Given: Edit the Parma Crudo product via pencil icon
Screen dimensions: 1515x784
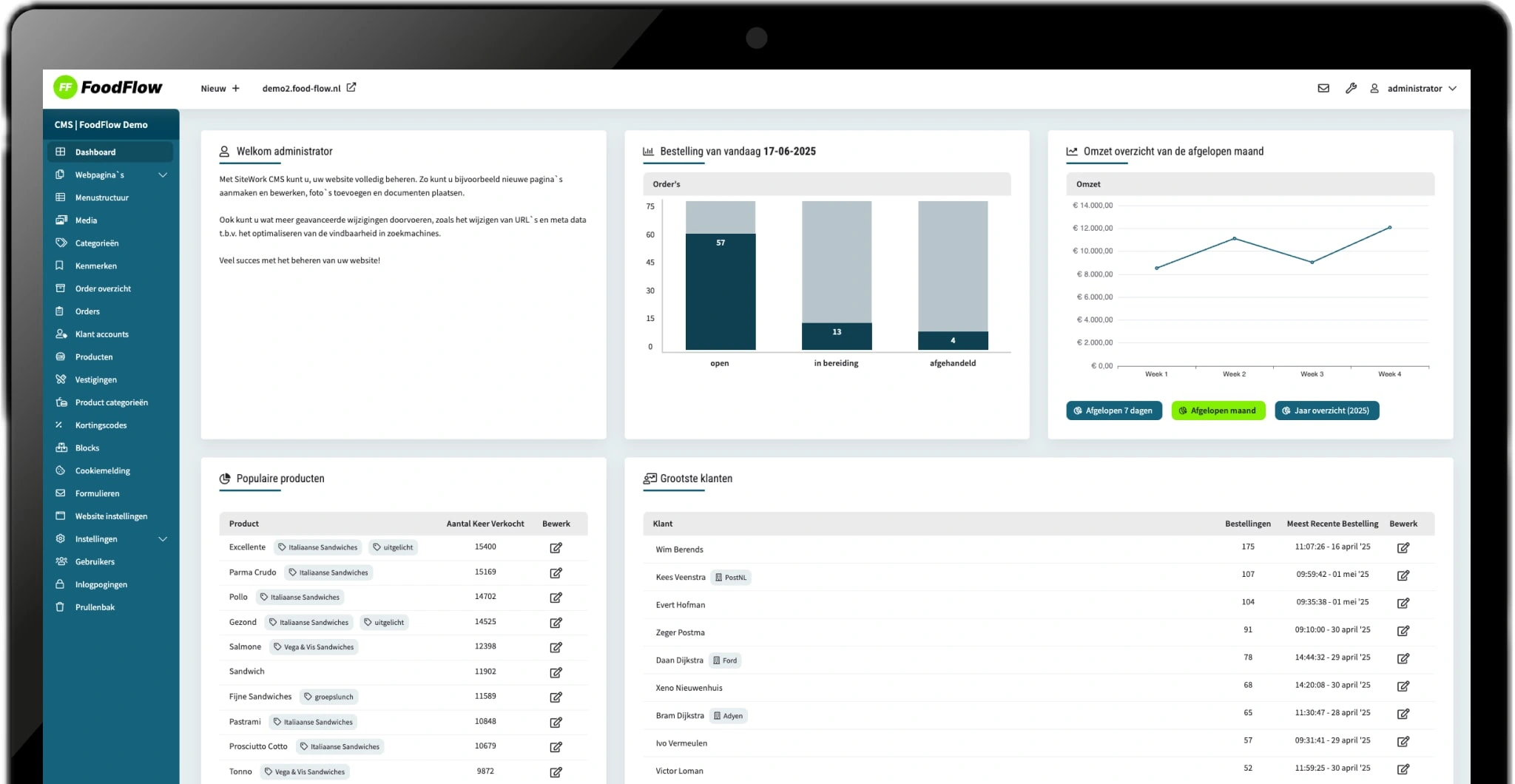Looking at the screenshot, I should click(x=556, y=572).
